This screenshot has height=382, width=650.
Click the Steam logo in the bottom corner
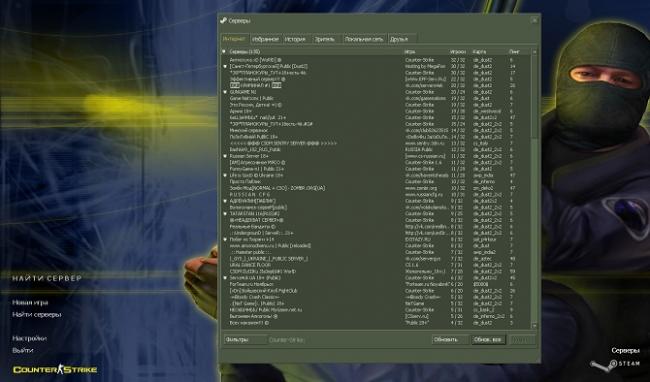(615, 365)
